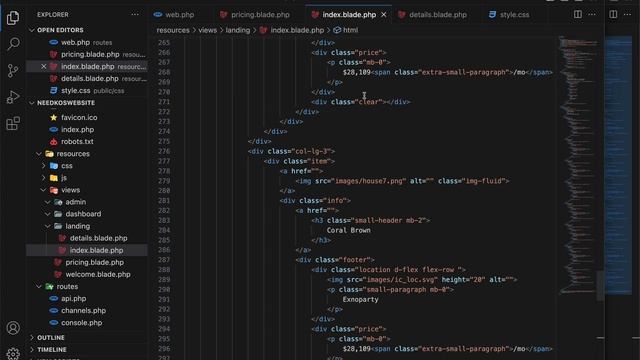Collapse the landing folder
Viewport: 640px width, 360px height.
tap(78, 226)
